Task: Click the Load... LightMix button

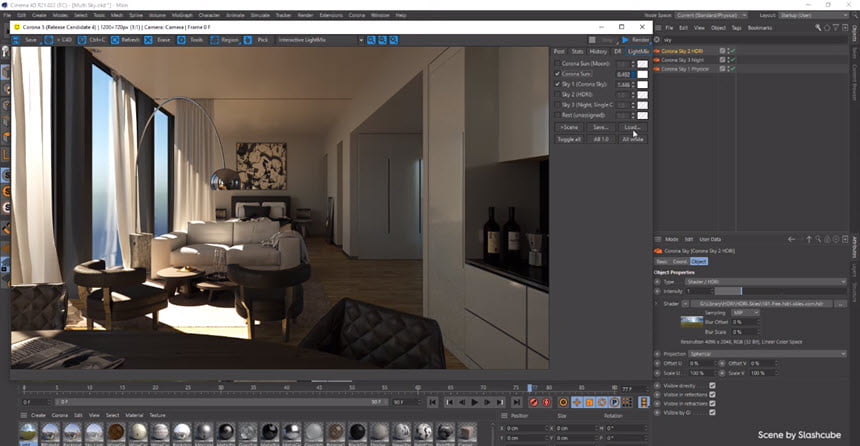Action: coord(632,127)
